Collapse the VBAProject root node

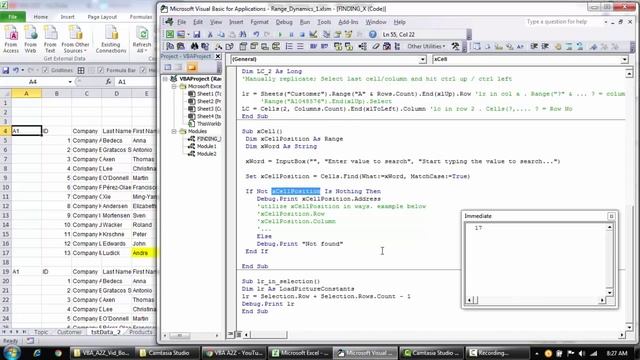click(x=165, y=79)
